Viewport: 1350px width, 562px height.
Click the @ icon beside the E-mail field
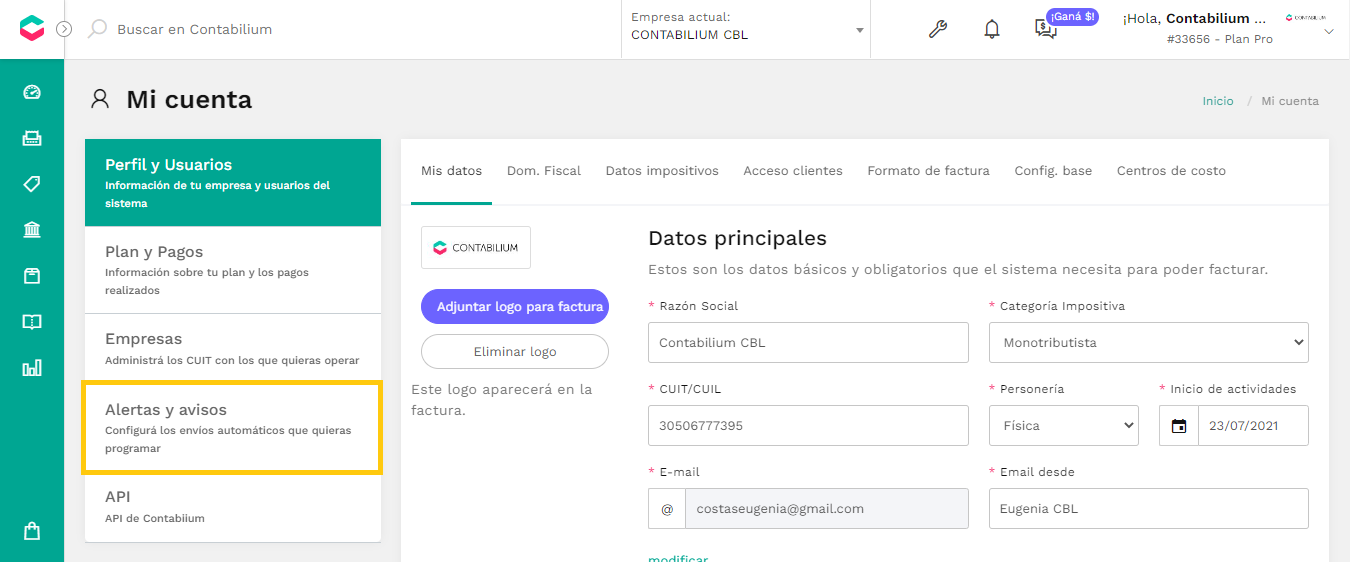tap(667, 508)
